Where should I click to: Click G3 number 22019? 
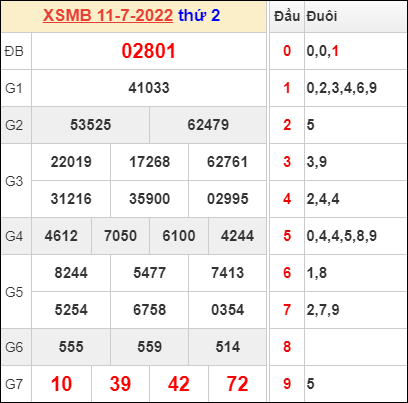pos(71,162)
